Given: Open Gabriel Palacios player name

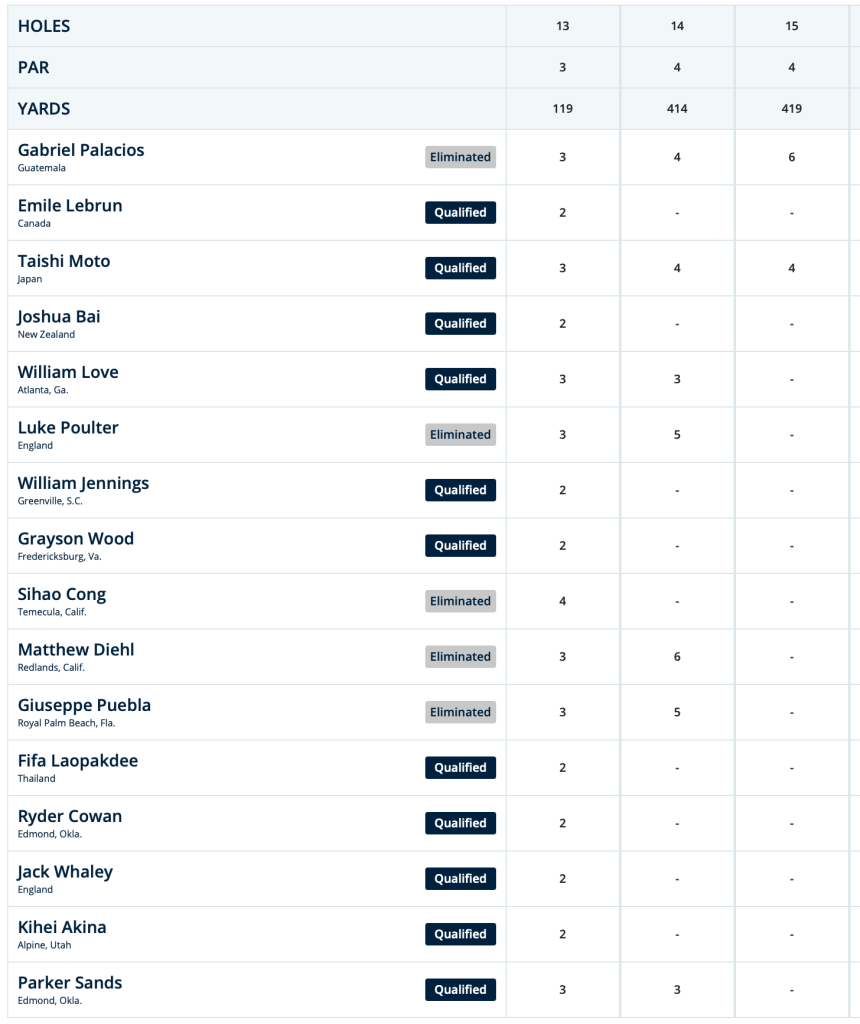Looking at the screenshot, I should click(x=81, y=150).
